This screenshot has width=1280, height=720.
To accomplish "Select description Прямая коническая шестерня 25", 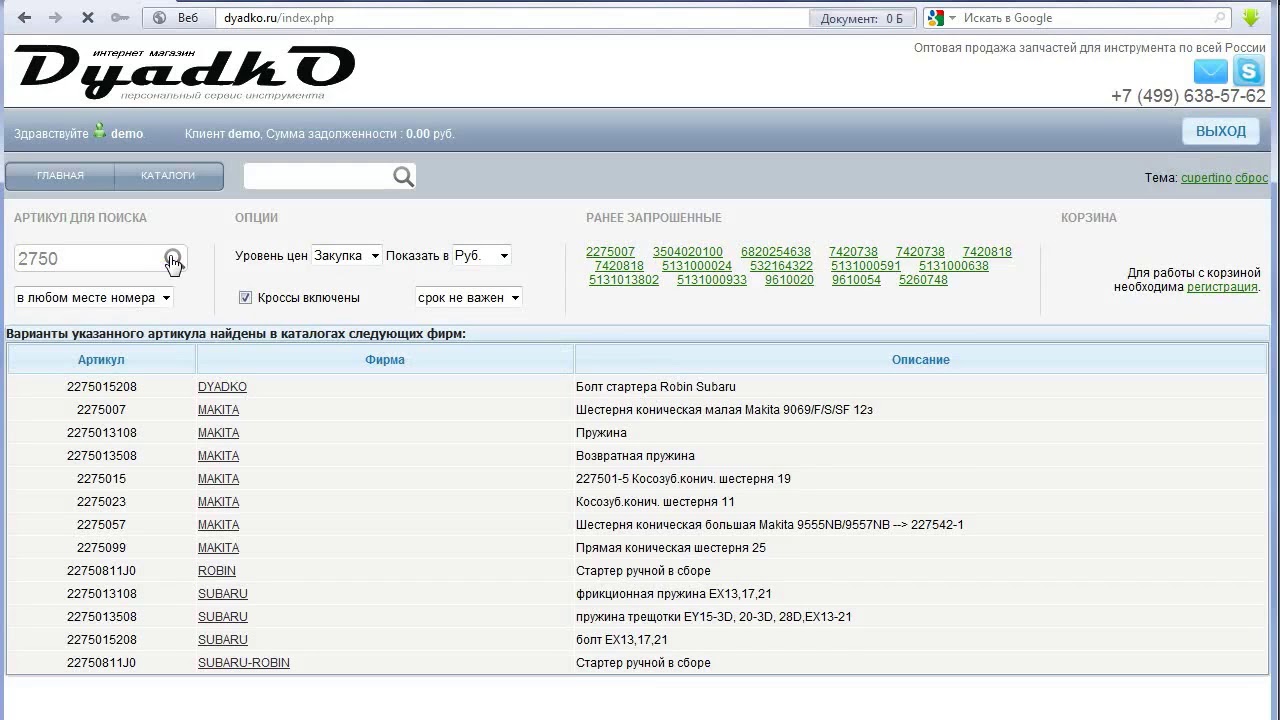I will point(671,548).
